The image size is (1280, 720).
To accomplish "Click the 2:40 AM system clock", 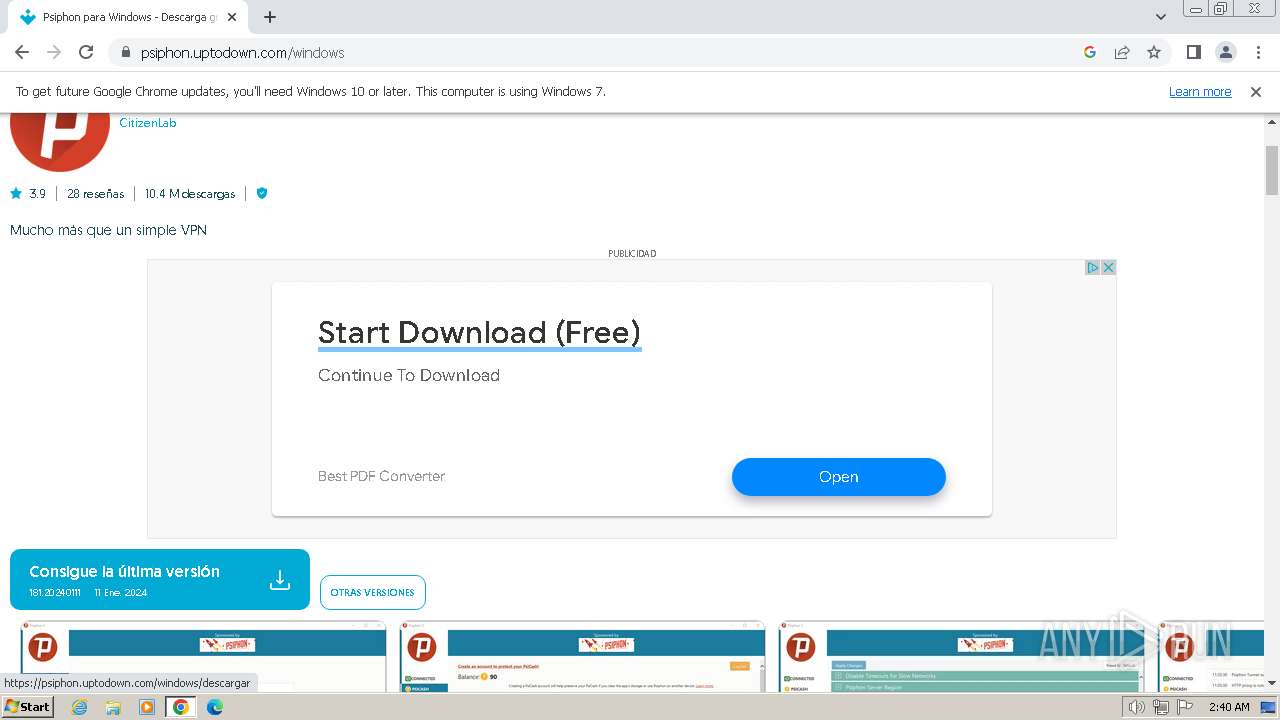I will [x=1229, y=707].
